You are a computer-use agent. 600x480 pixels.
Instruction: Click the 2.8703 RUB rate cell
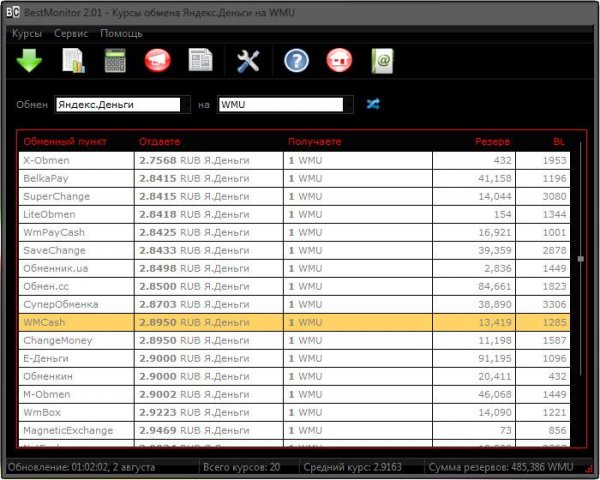tap(209, 304)
